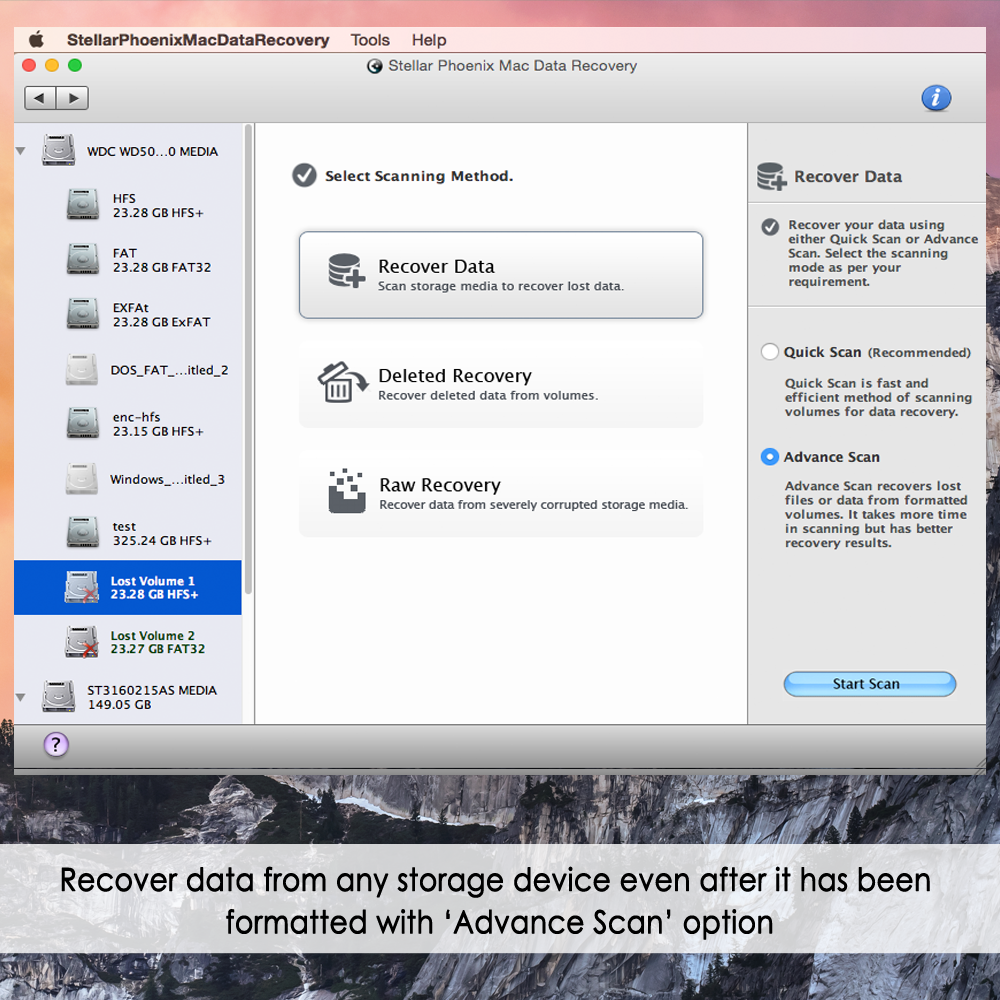Click the 'Advance Scan' label text
Viewport: 1000px width, 1000px height.
[832, 457]
